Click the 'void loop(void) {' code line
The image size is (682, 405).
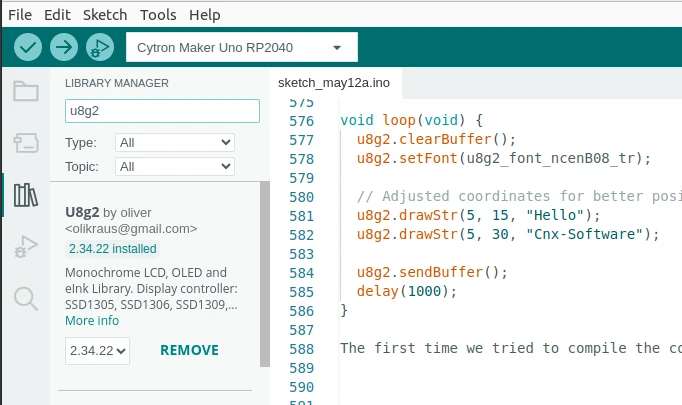[x=411, y=120]
